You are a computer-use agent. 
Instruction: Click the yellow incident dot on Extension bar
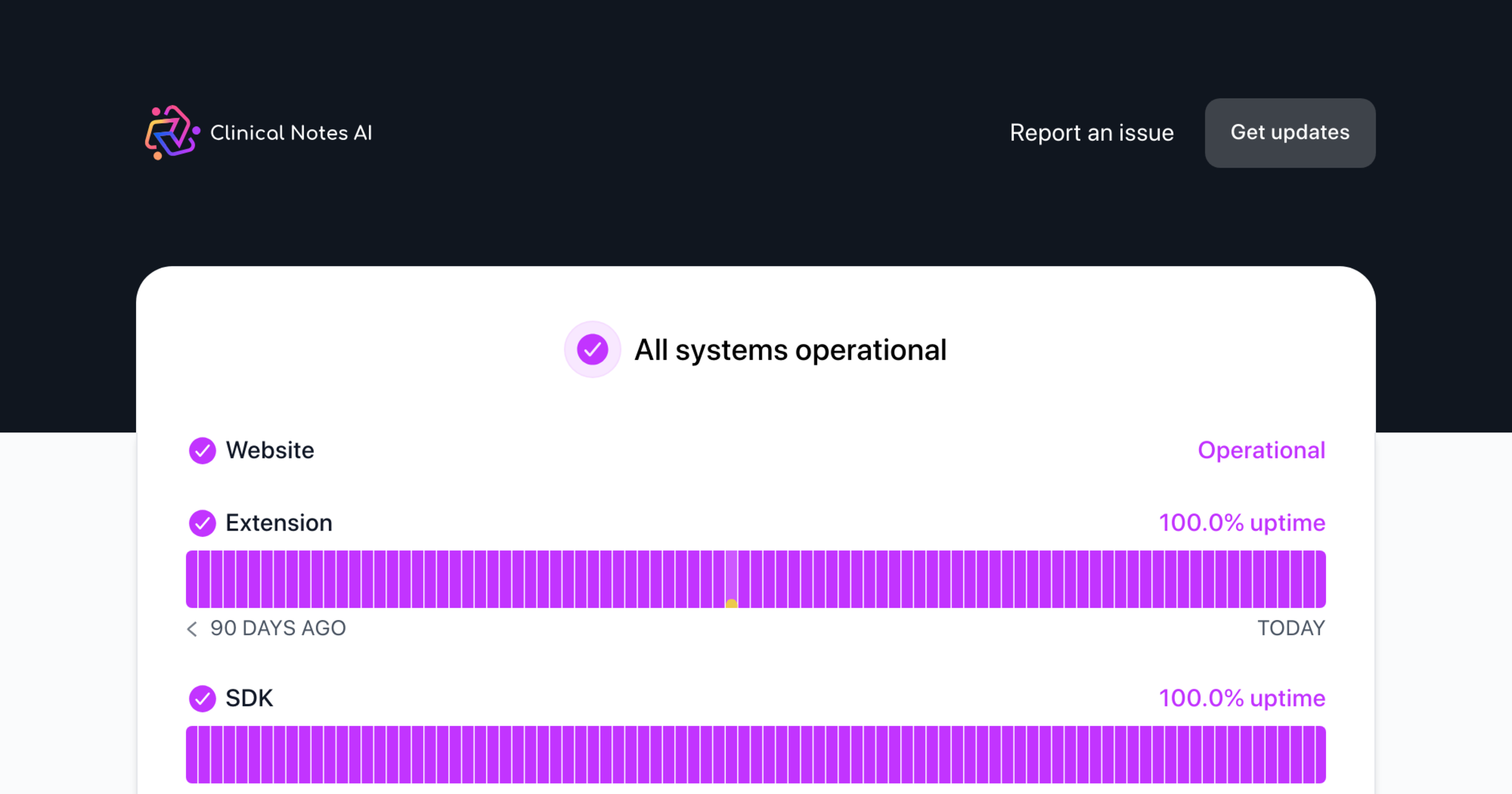[x=731, y=604]
